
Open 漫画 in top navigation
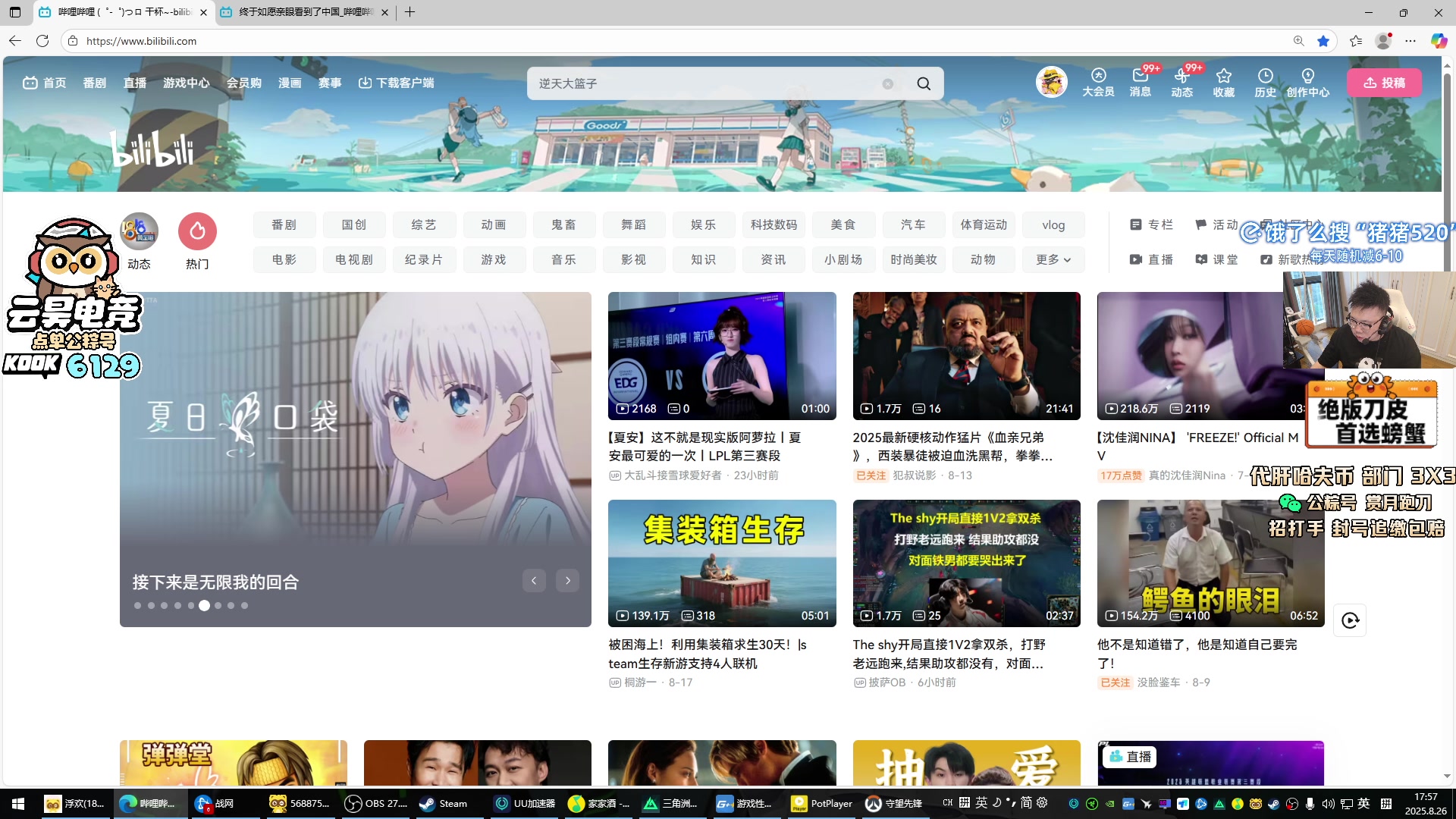290,83
